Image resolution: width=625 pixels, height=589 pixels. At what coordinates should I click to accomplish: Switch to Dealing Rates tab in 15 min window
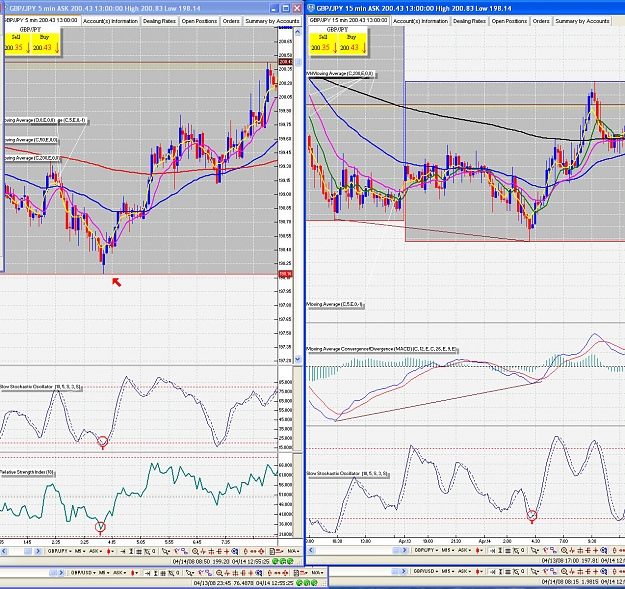coord(469,21)
